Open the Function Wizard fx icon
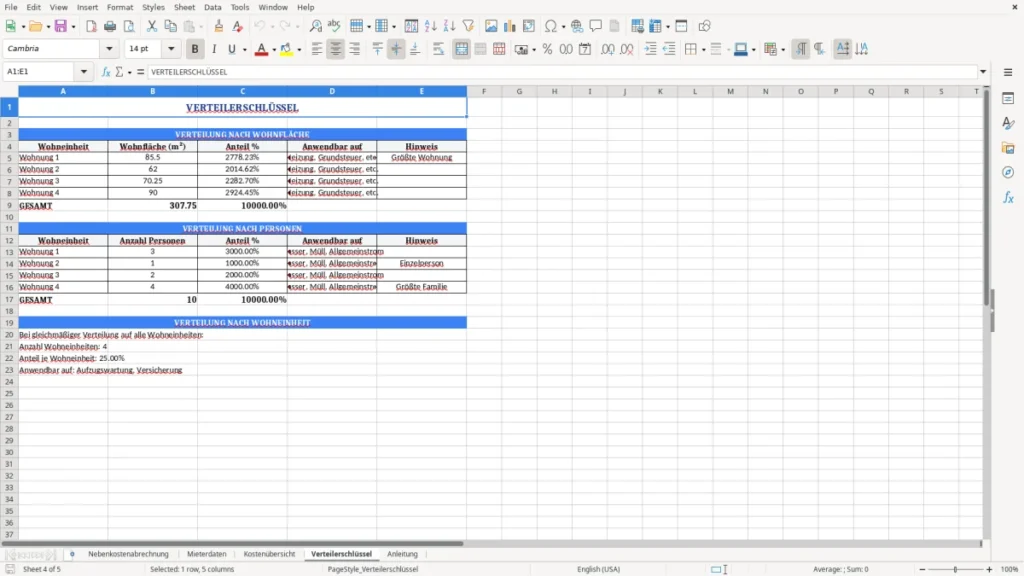Image resolution: width=1024 pixels, height=576 pixels. [106, 72]
